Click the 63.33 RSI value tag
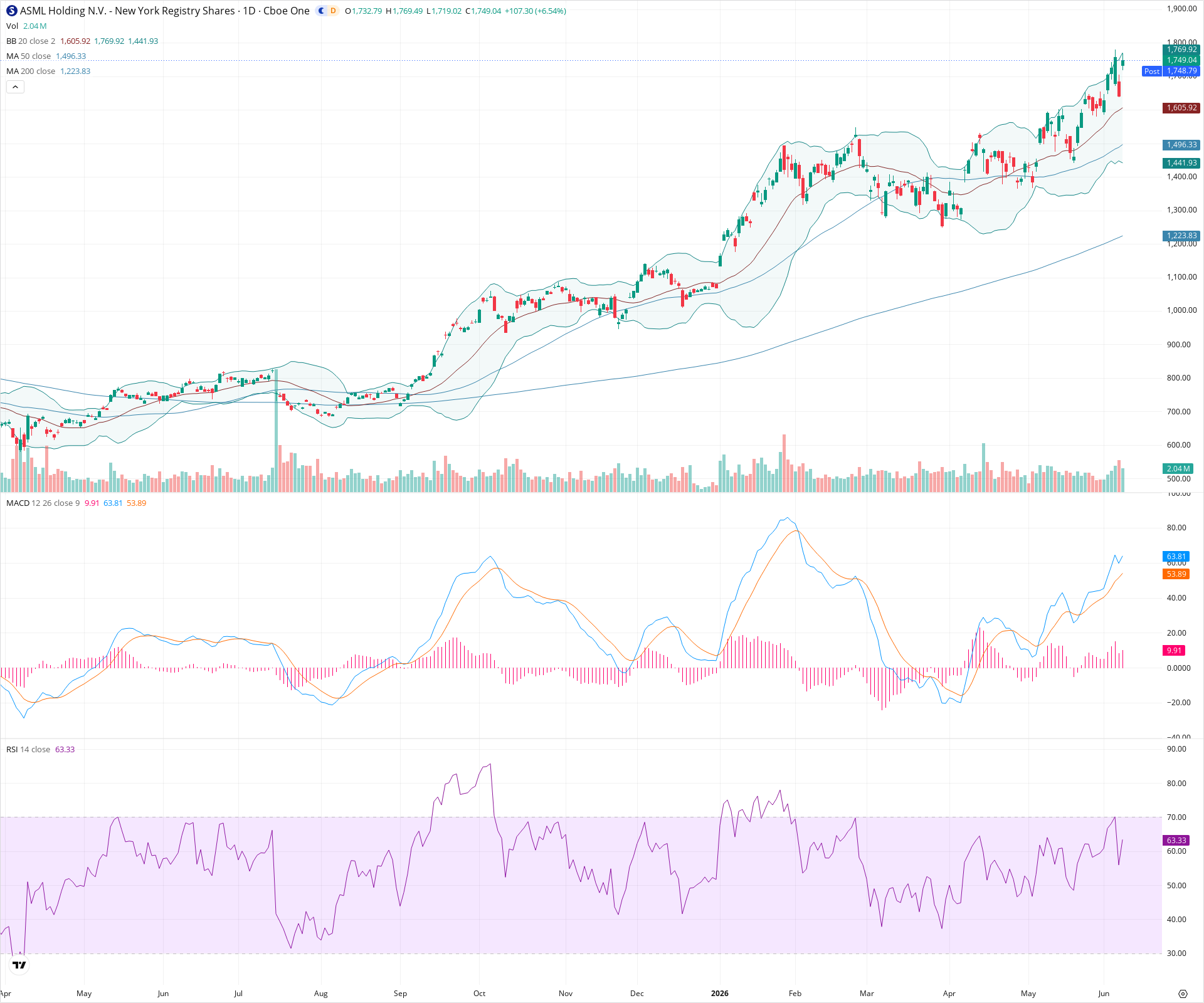 [x=1176, y=840]
